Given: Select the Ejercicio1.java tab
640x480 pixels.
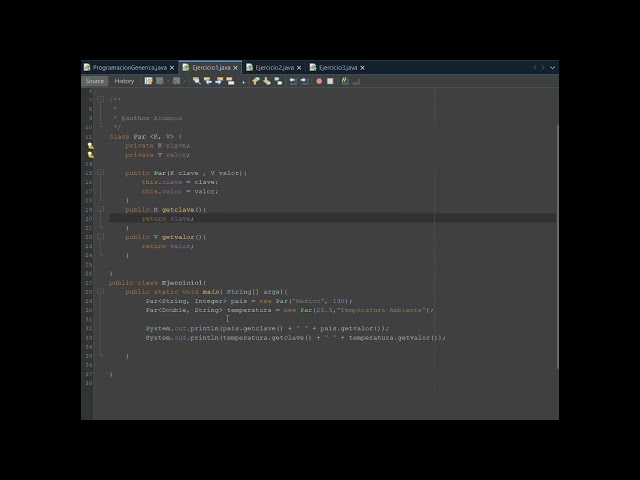Looking at the screenshot, I should 211,68.
